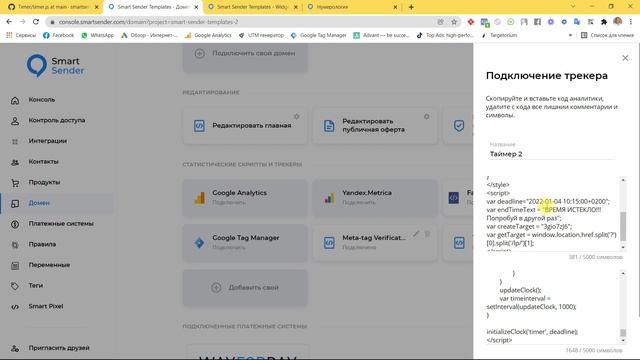640x360 pixels.
Task: Open Facebook bookmark
Action: (x=58, y=36)
